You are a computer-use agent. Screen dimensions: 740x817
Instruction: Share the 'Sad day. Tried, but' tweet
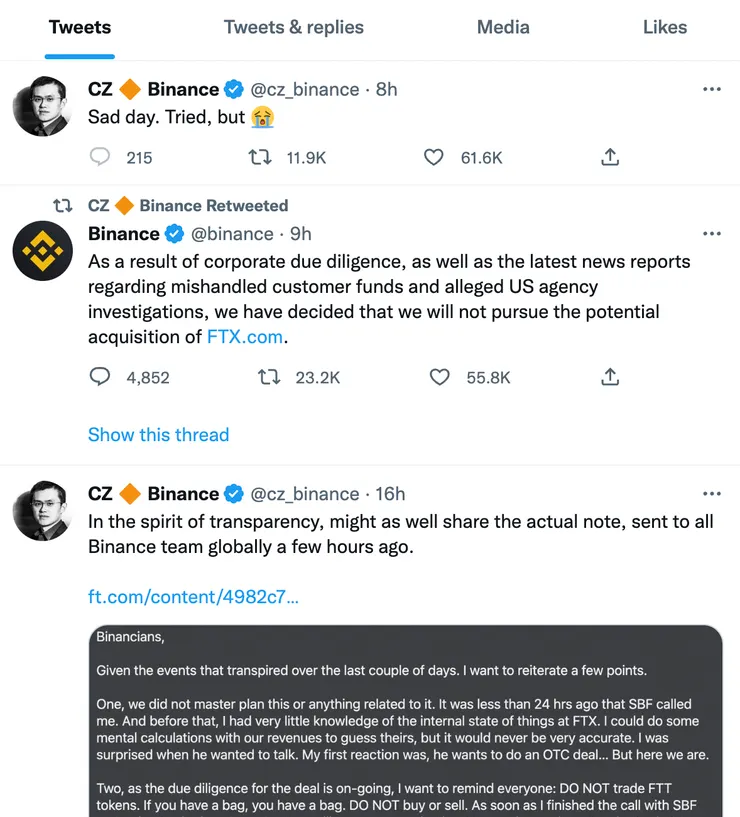tap(610, 157)
